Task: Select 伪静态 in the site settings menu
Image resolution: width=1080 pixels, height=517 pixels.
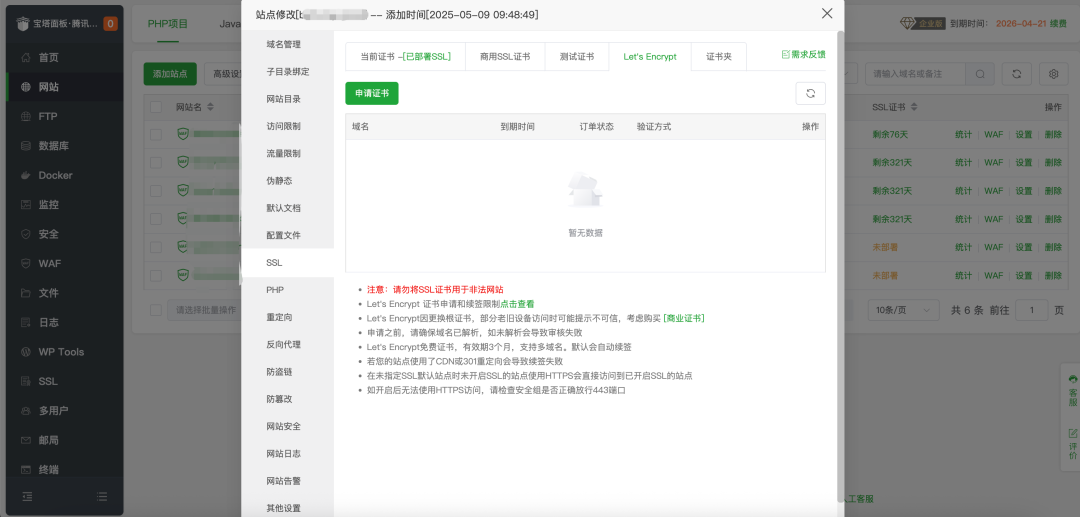Action: (279, 181)
